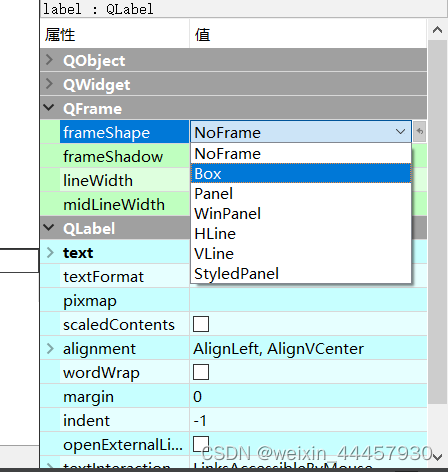Viewport: 448px width, 472px height.
Task: Select the margin property name
Action: 88,397
